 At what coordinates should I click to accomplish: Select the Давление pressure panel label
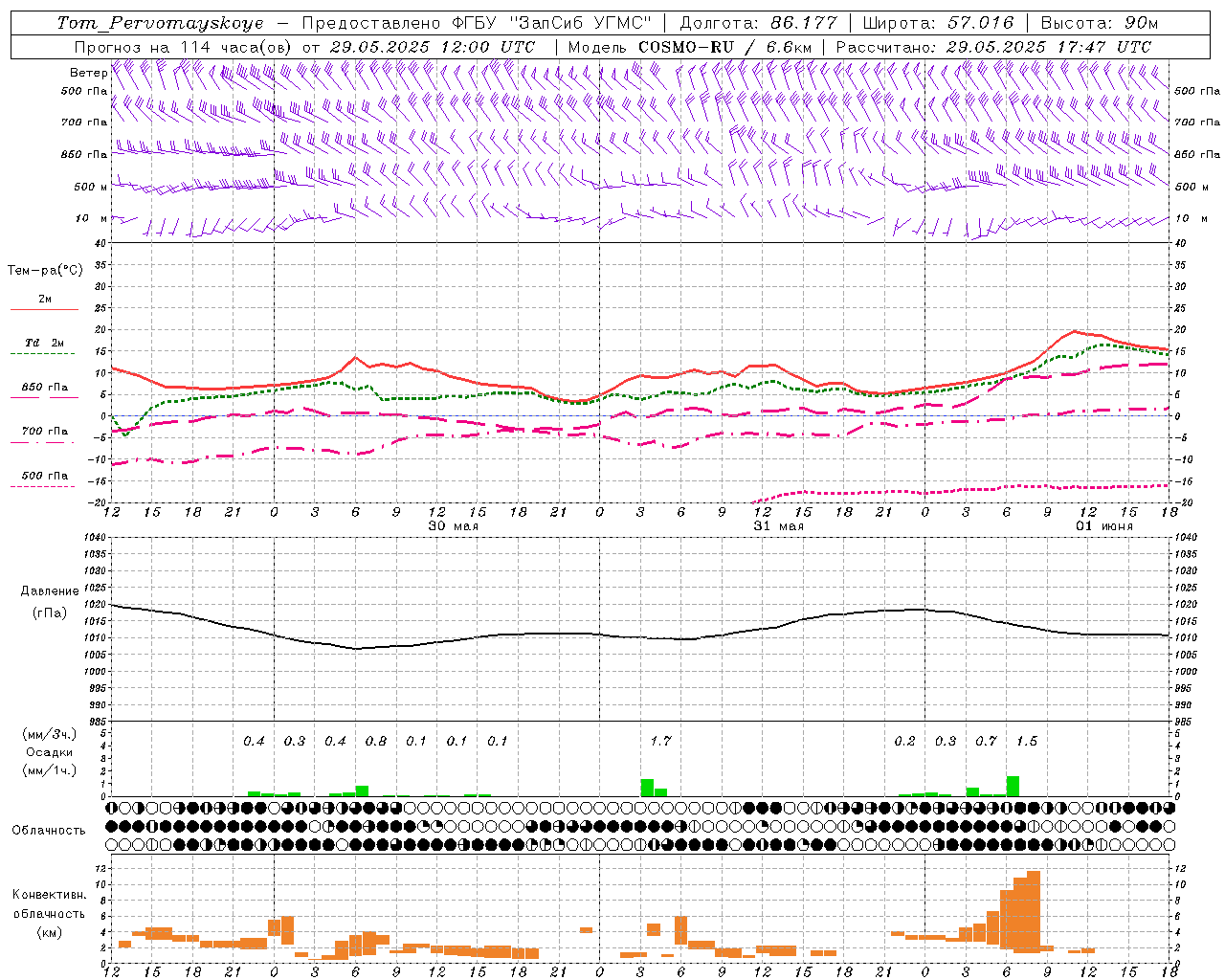[50, 591]
